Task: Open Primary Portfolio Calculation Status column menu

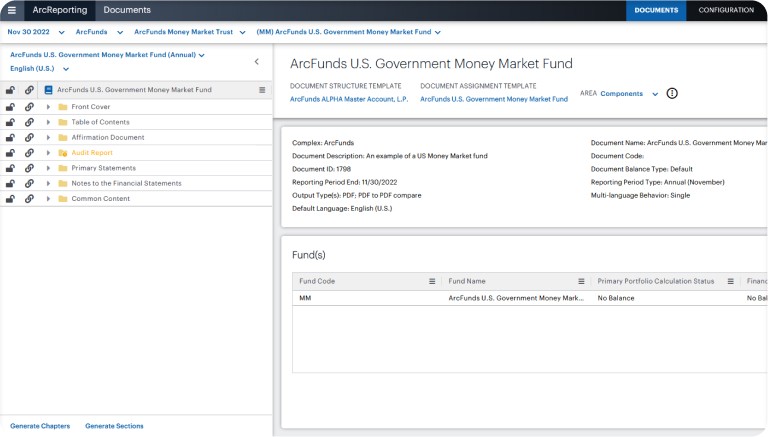Action: pos(730,281)
